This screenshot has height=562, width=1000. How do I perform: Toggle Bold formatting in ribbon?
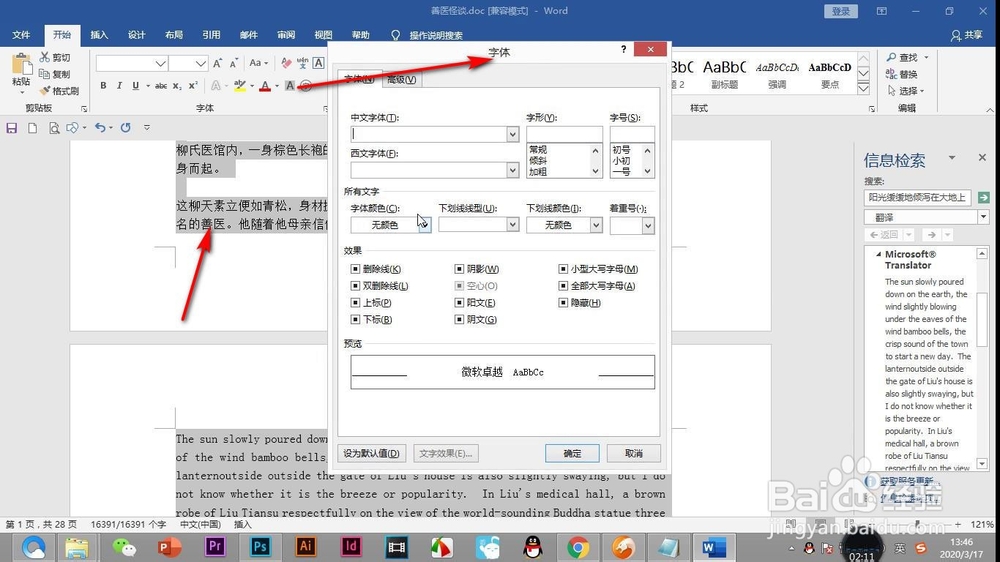tap(103, 85)
